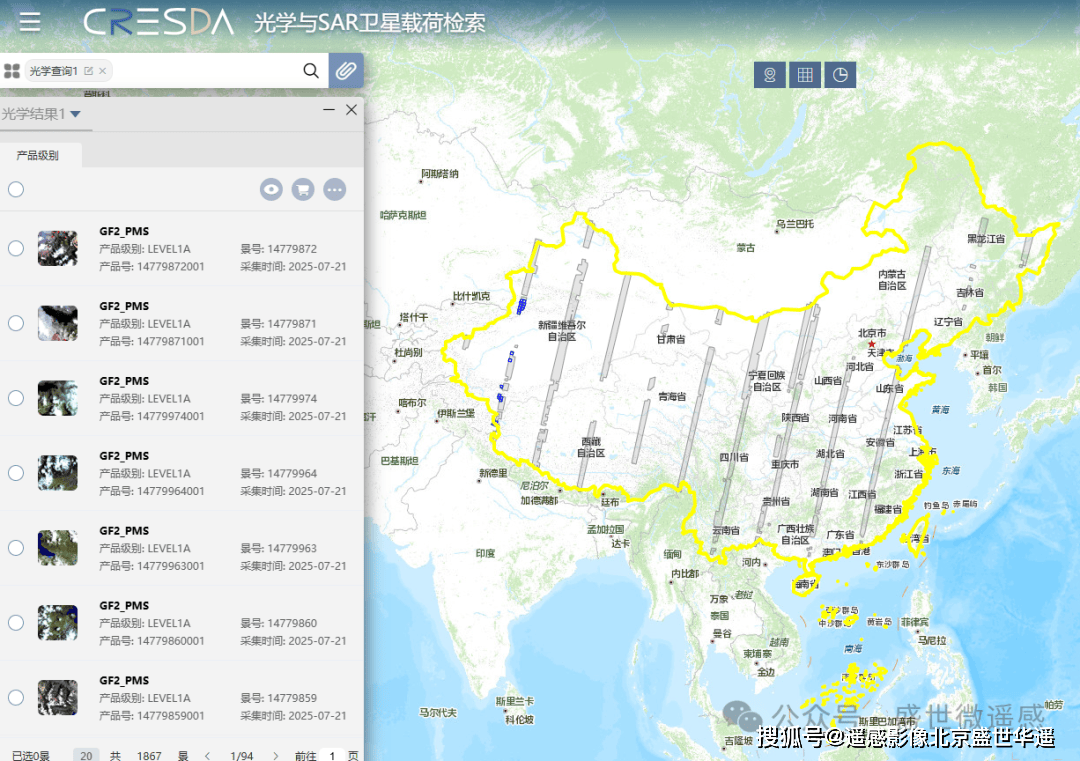Click the four-square grid icon in search bar
Screen dimensions: 1080x761
12,71
